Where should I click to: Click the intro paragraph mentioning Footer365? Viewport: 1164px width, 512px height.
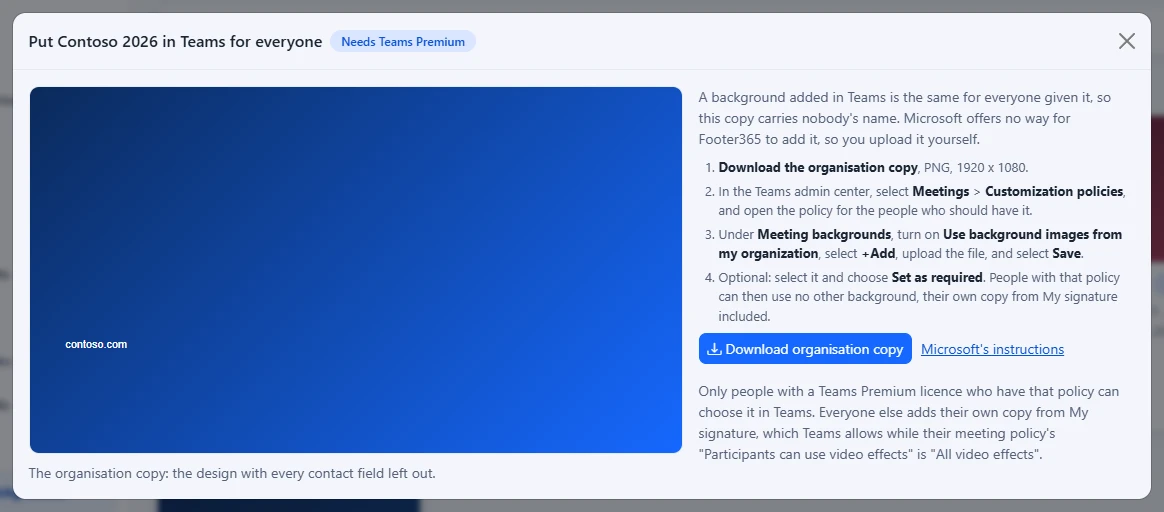pyautogui.click(x=905, y=118)
